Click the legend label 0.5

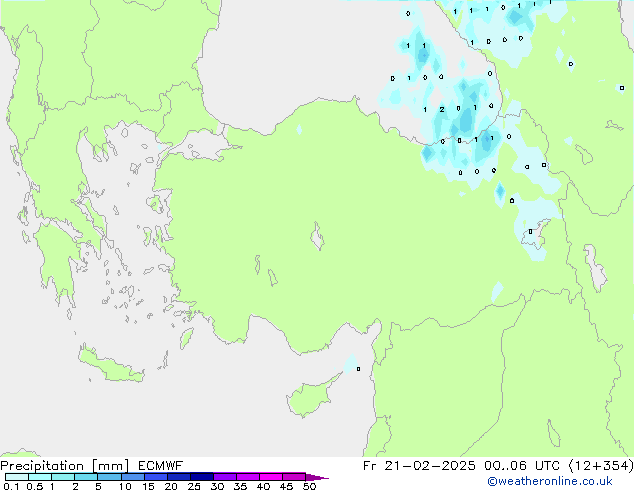[x=34, y=486]
